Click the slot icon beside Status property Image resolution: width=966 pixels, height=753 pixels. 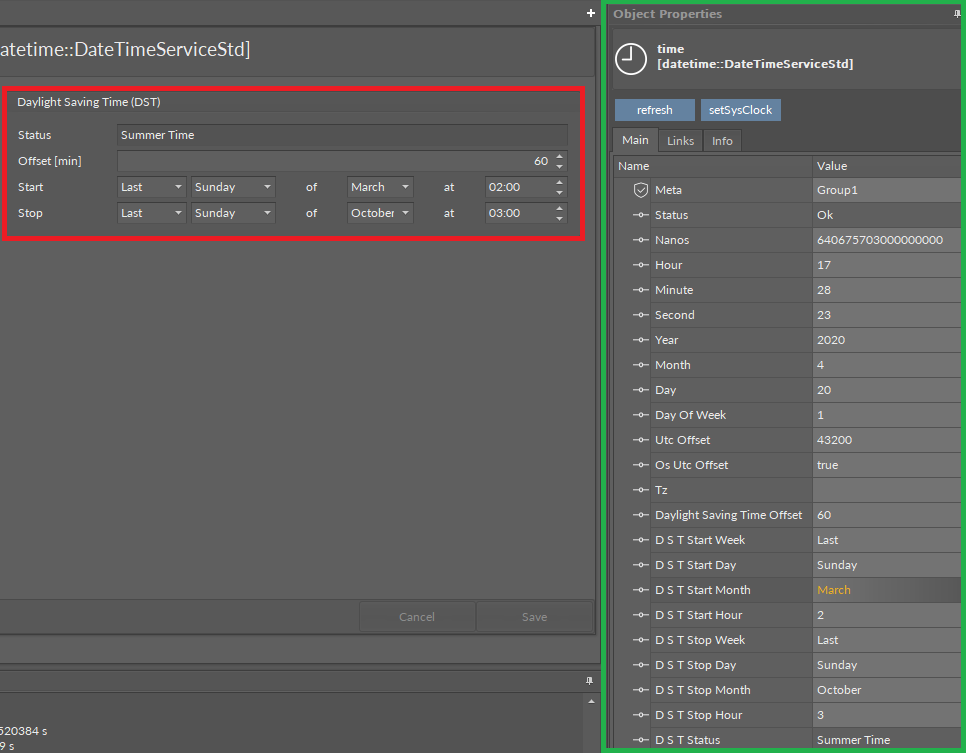pos(641,215)
